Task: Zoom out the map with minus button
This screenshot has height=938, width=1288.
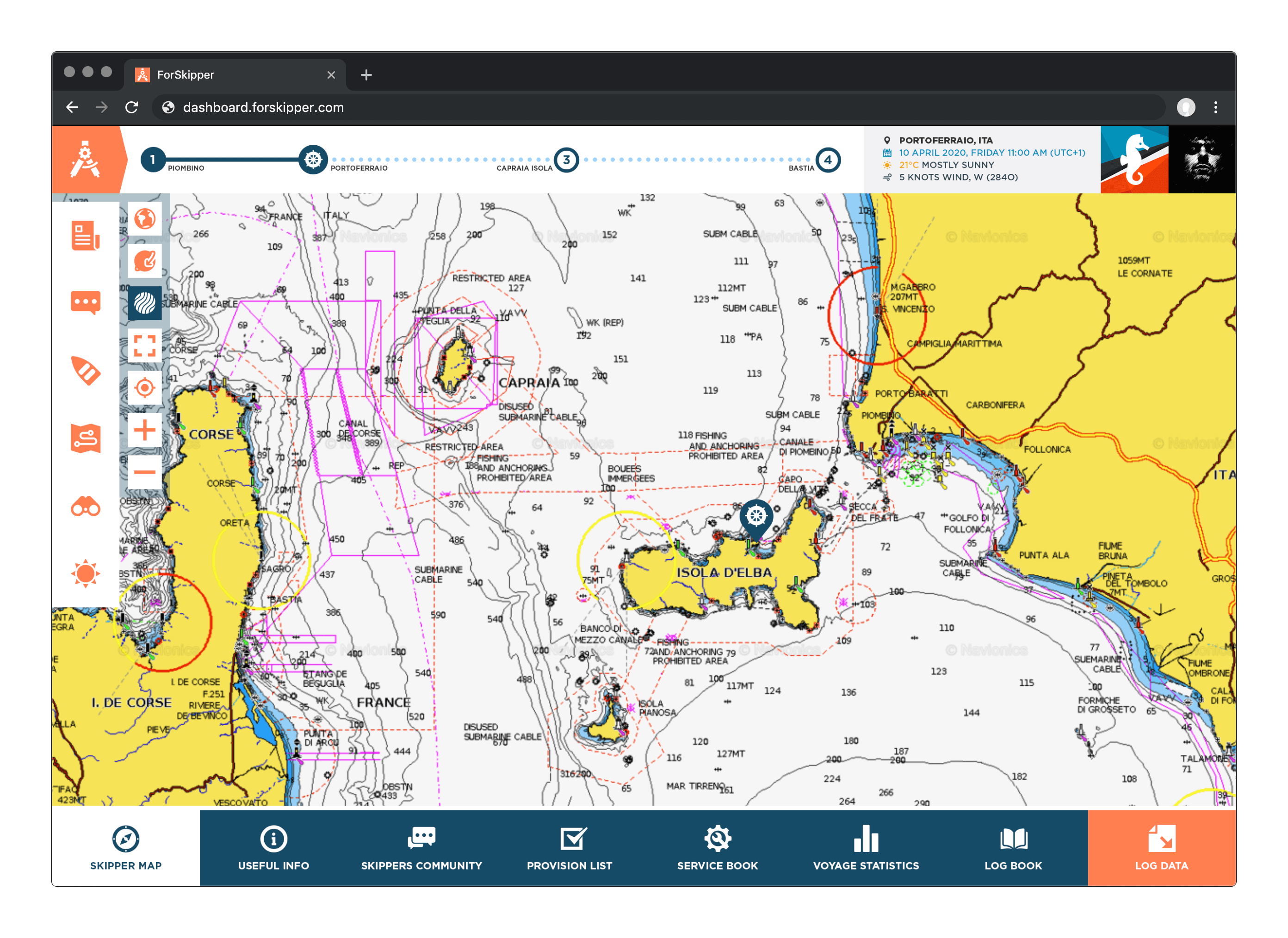Action: [145, 472]
